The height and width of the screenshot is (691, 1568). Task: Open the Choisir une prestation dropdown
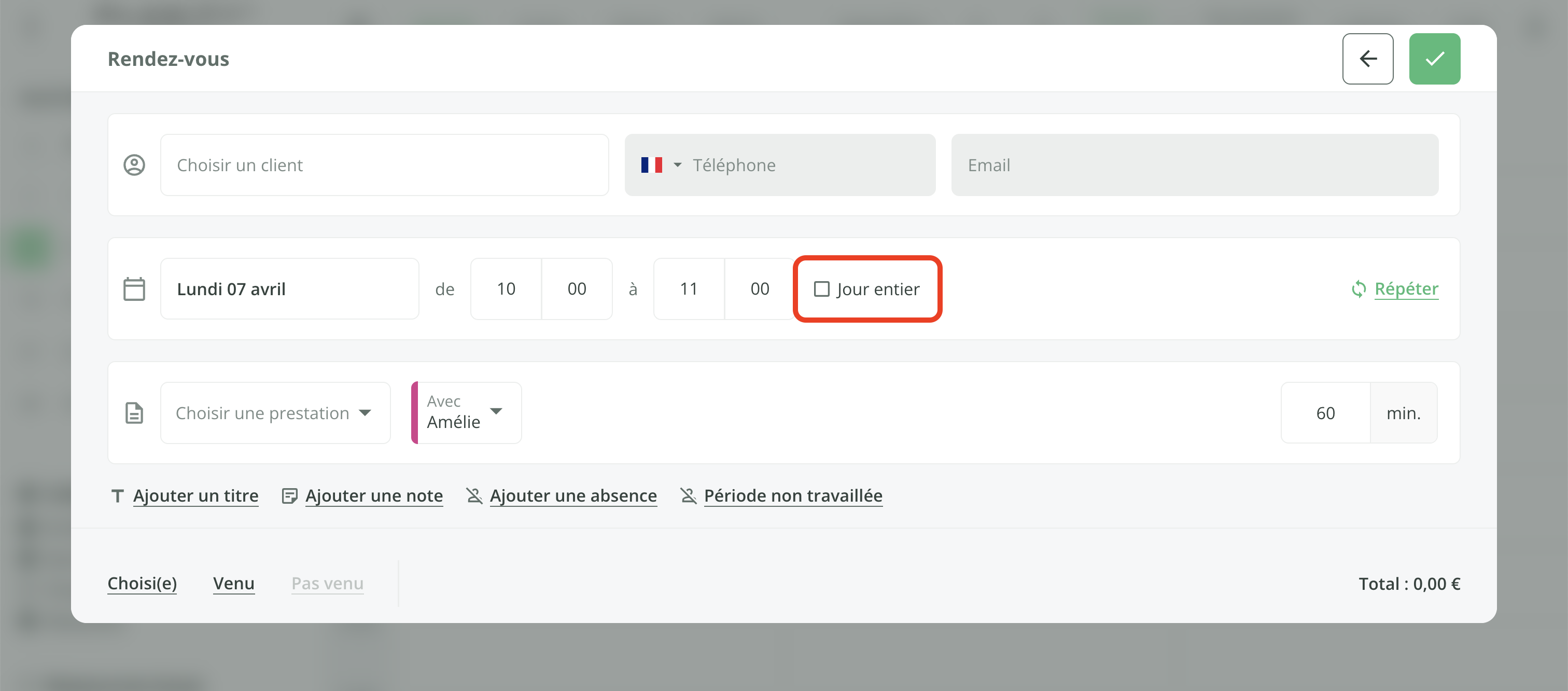pyautogui.click(x=274, y=413)
